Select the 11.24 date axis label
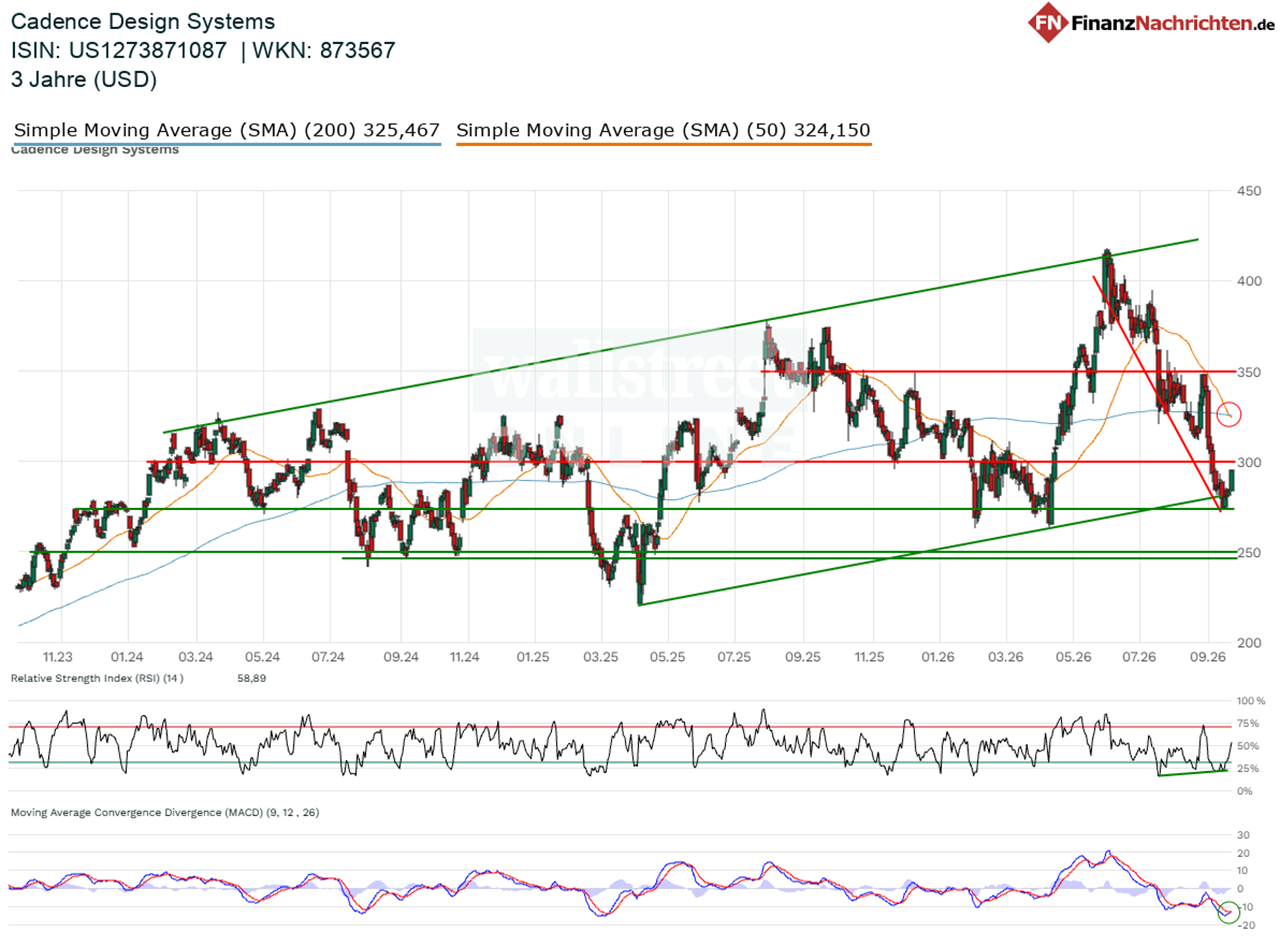 click(465, 657)
